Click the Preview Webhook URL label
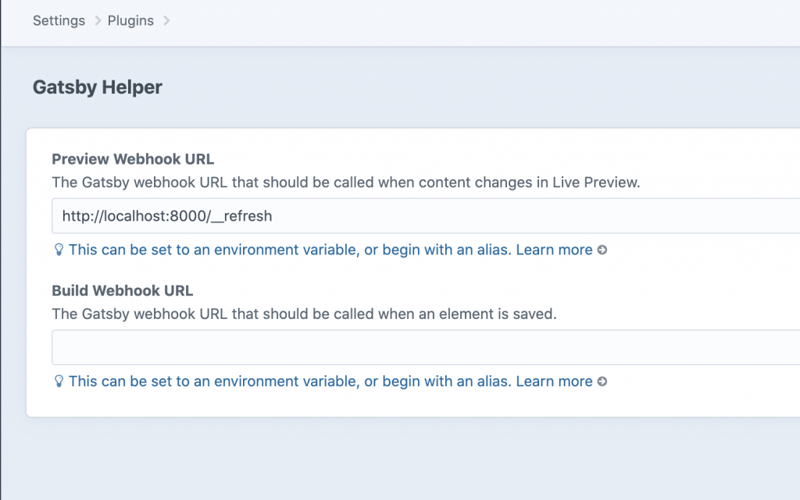The width and height of the screenshot is (800, 500). (x=132, y=159)
